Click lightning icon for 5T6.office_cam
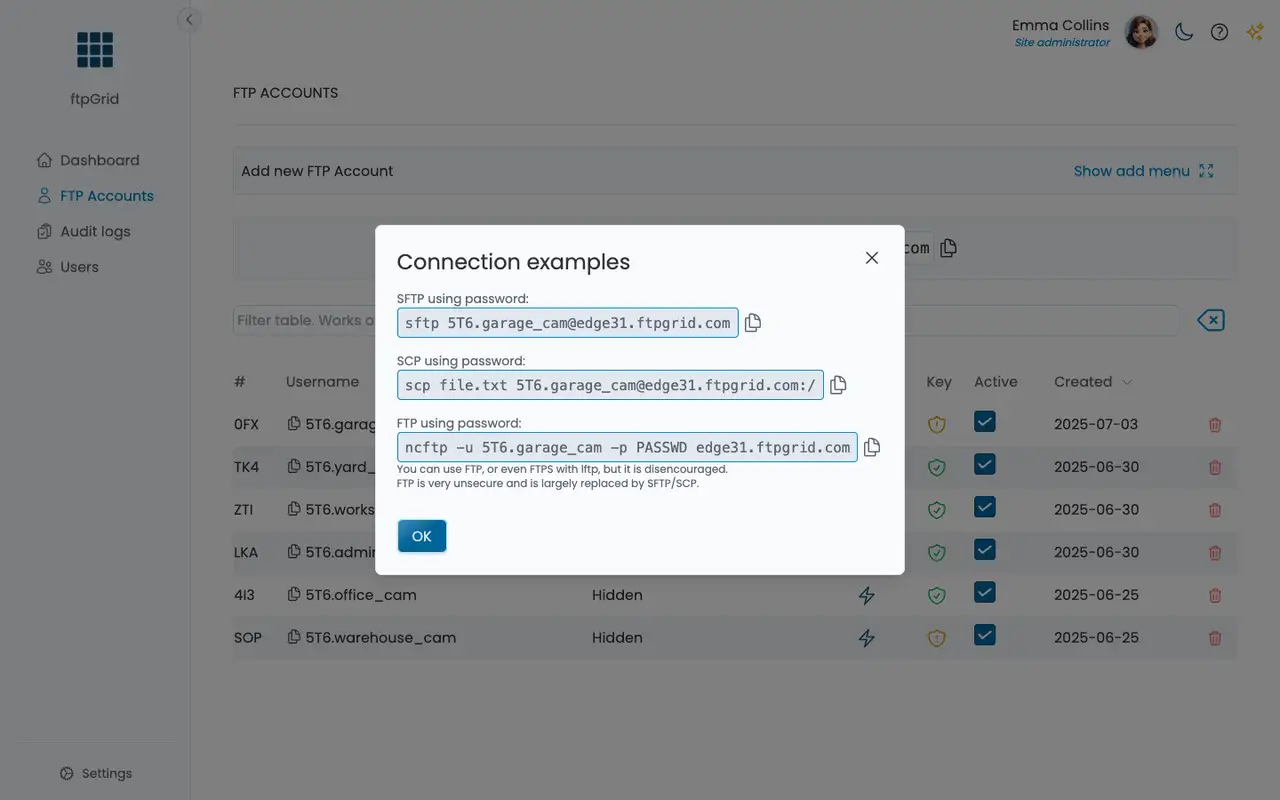Viewport: 1280px width, 800px height. (x=867, y=595)
